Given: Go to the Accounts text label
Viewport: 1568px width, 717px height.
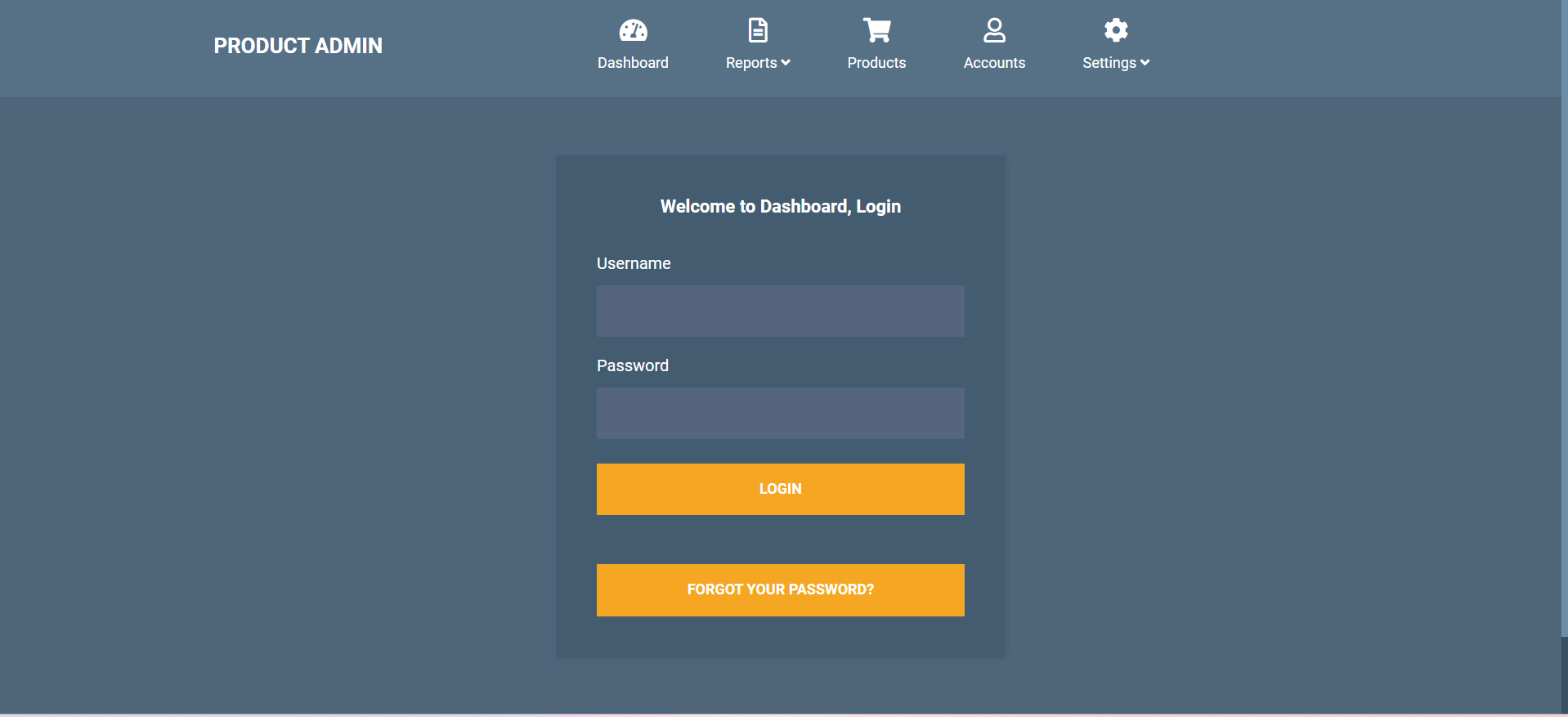Looking at the screenshot, I should pos(994,63).
